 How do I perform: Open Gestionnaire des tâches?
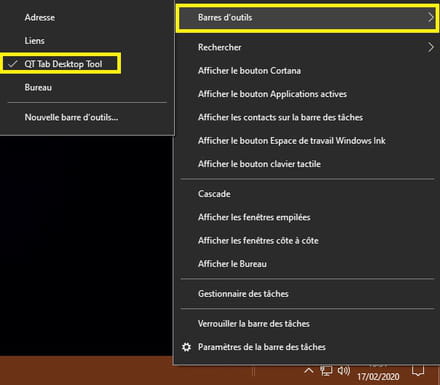coord(307,294)
